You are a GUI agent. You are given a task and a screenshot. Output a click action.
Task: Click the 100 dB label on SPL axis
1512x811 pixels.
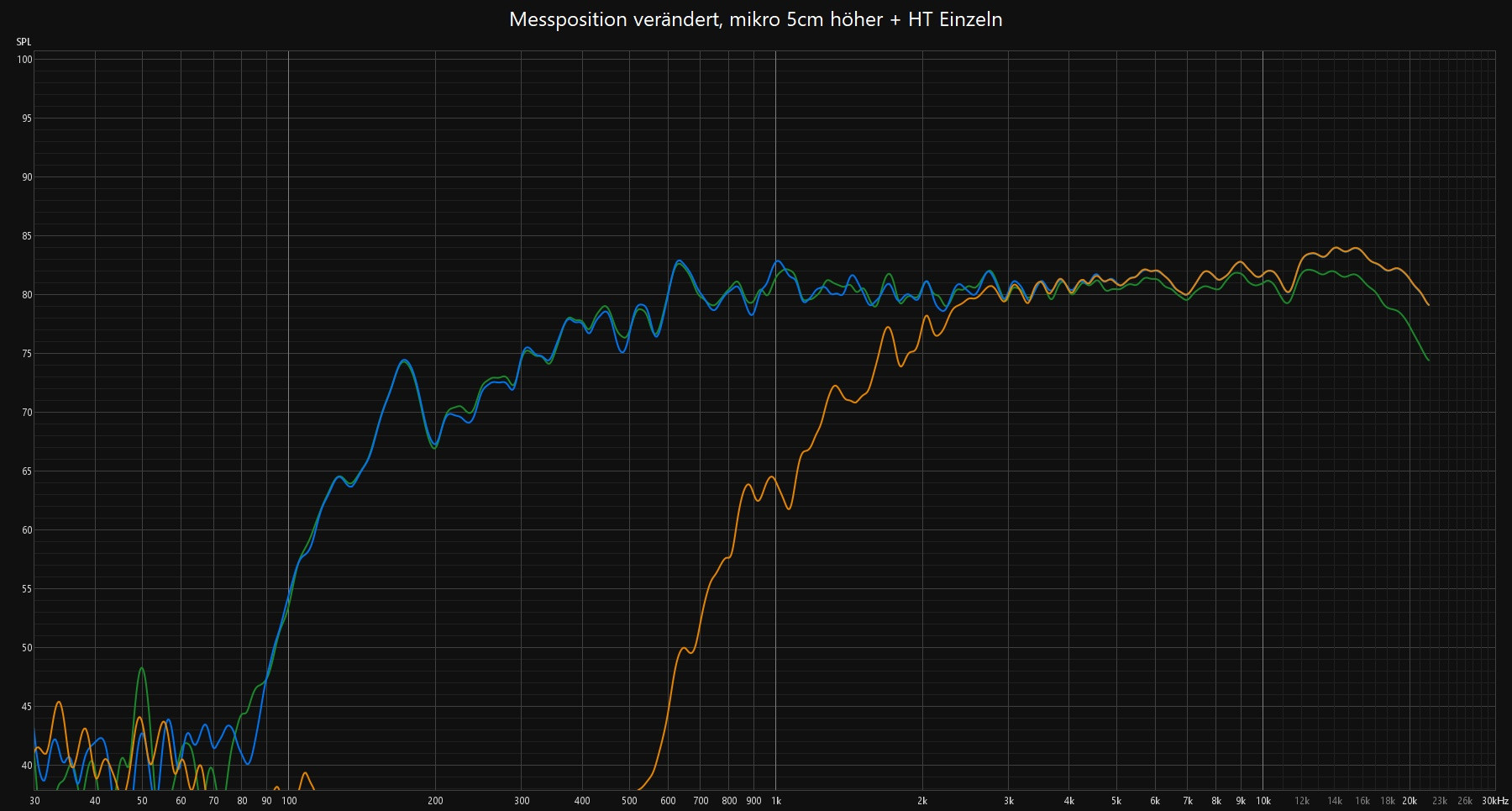click(24, 60)
